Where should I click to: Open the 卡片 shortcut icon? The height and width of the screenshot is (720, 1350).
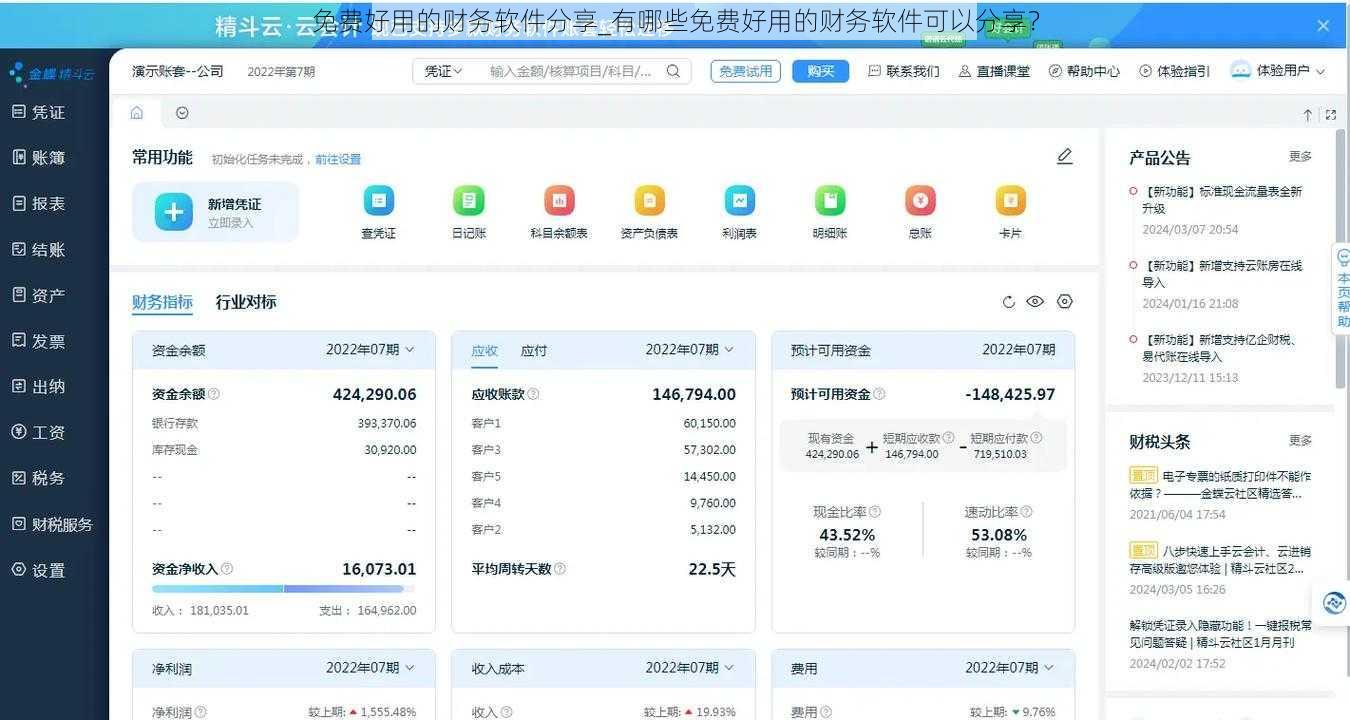[x=1011, y=201]
